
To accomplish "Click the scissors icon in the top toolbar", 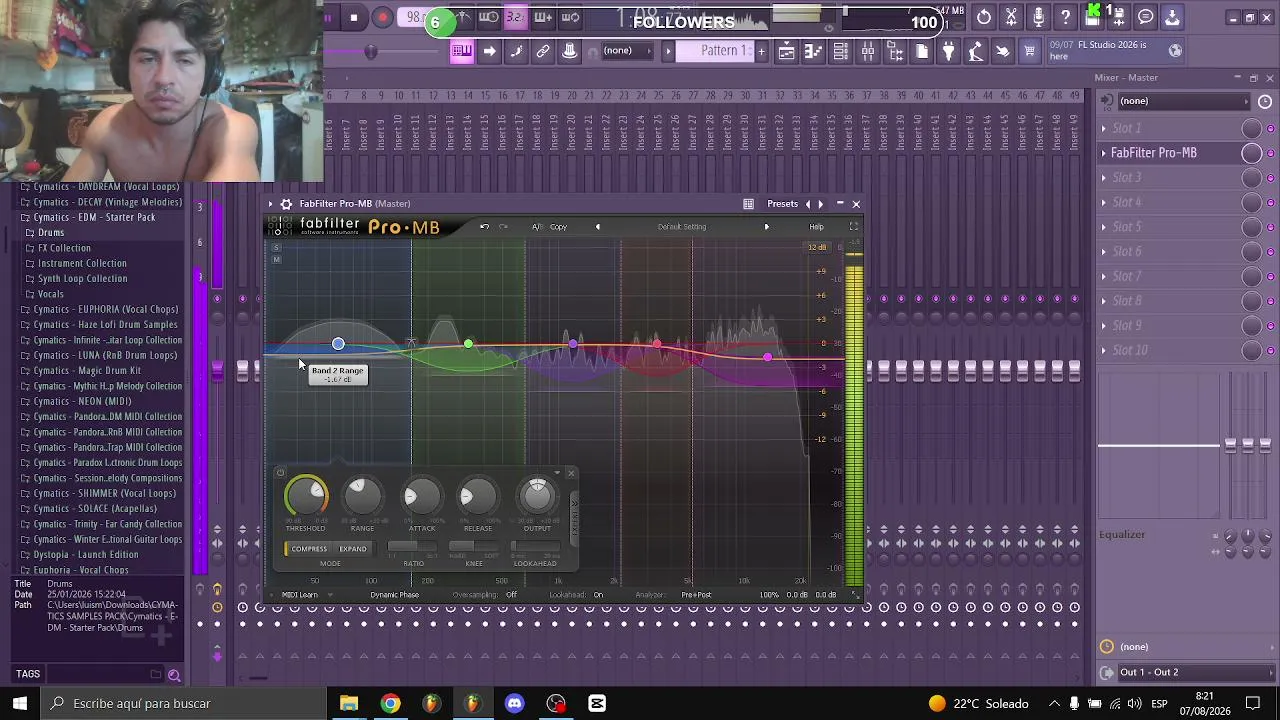I will pyautogui.click(x=1011, y=17).
